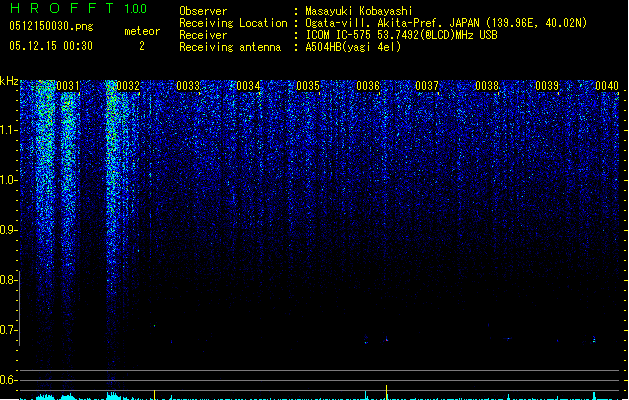Viewport: 629px width, 400px height.
Task: Click the 1.0 kHz axis tick label
Action: coord(8,180)
